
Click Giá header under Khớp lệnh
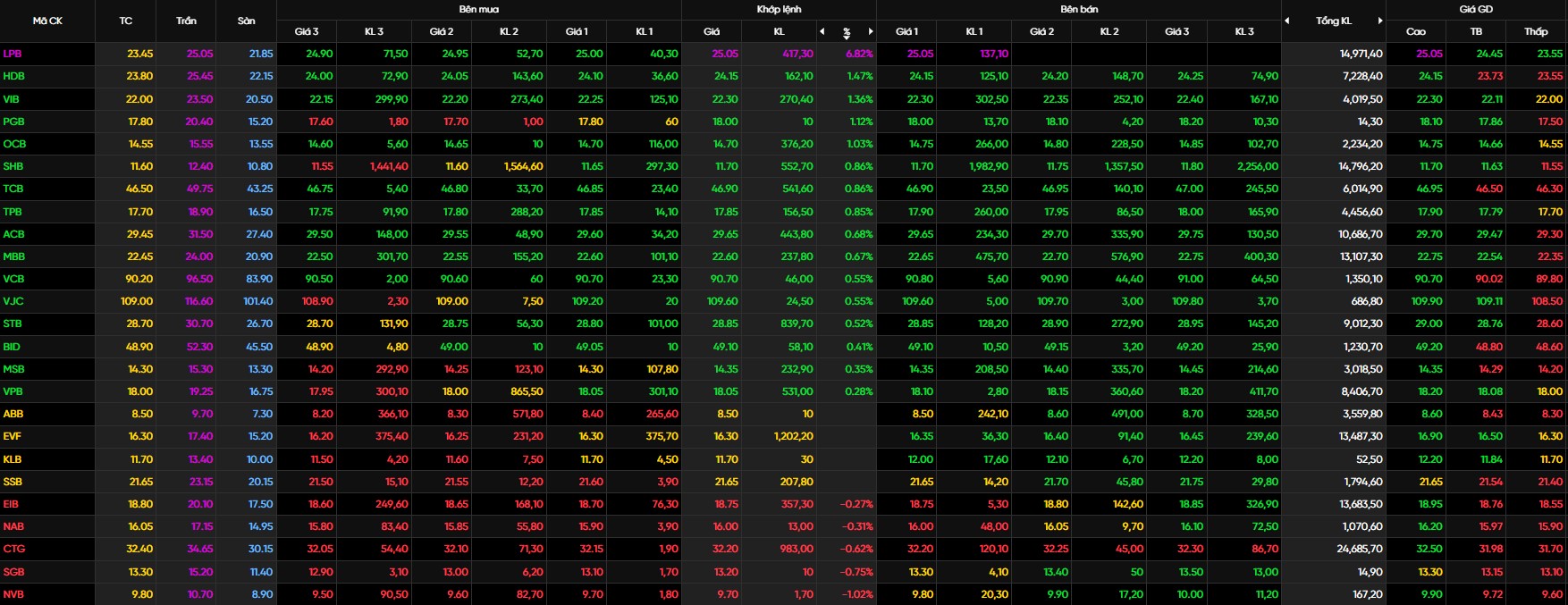click(712, 31)
